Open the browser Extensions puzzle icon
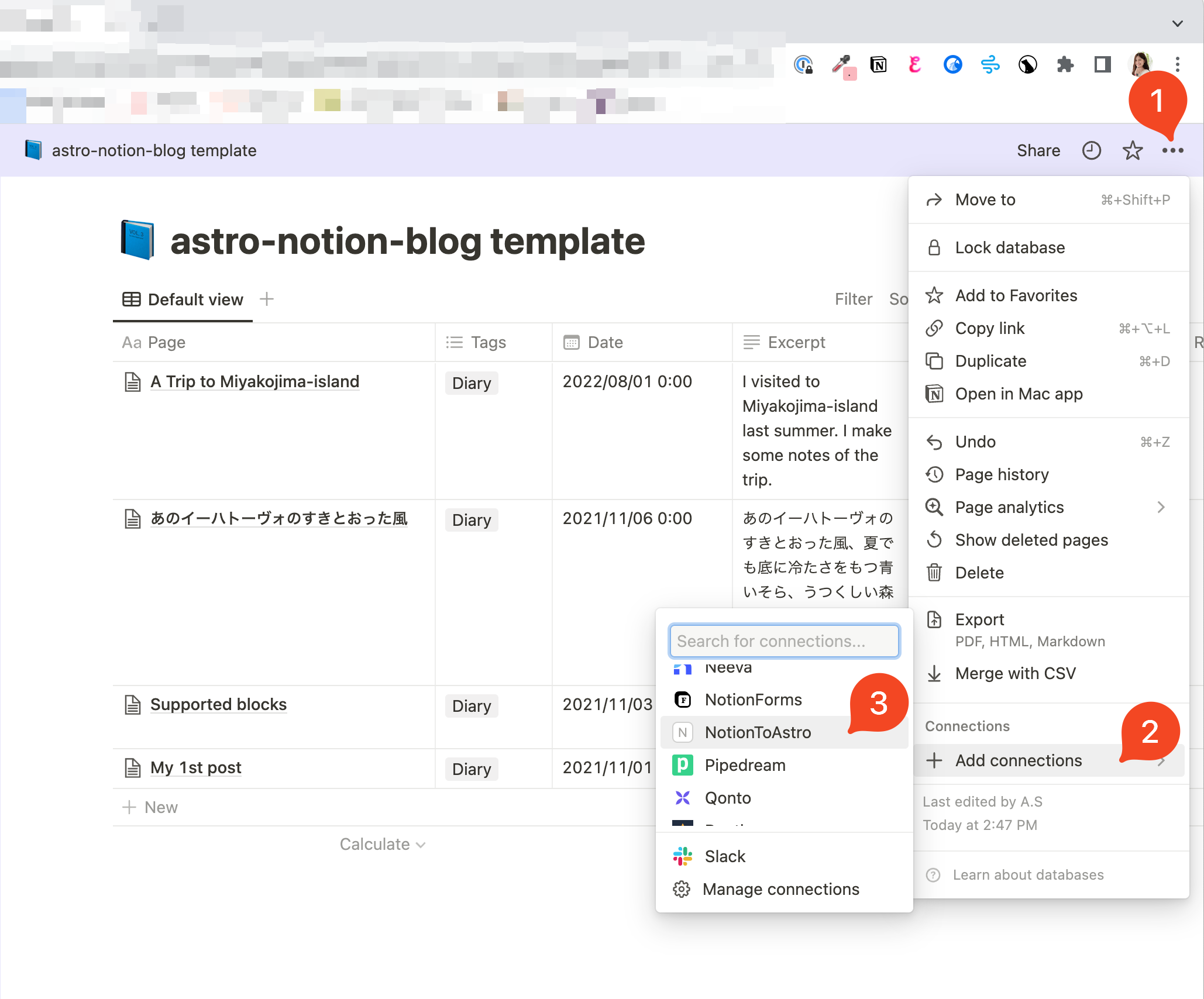 point(1065,64)
